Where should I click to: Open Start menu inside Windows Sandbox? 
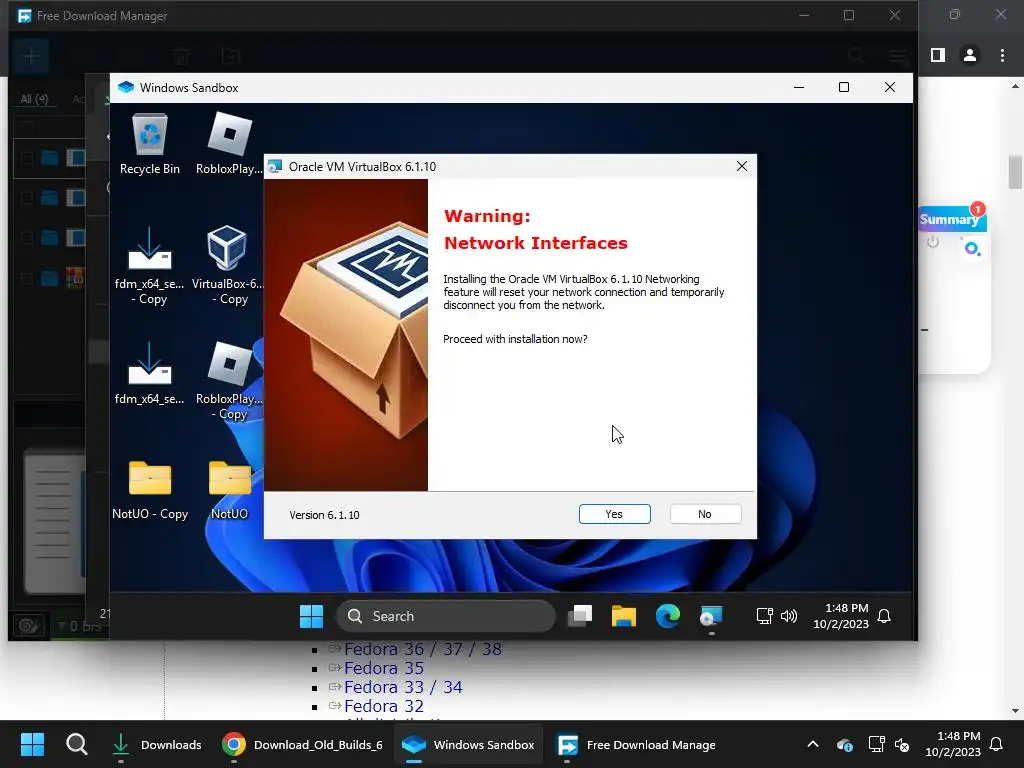312,616
